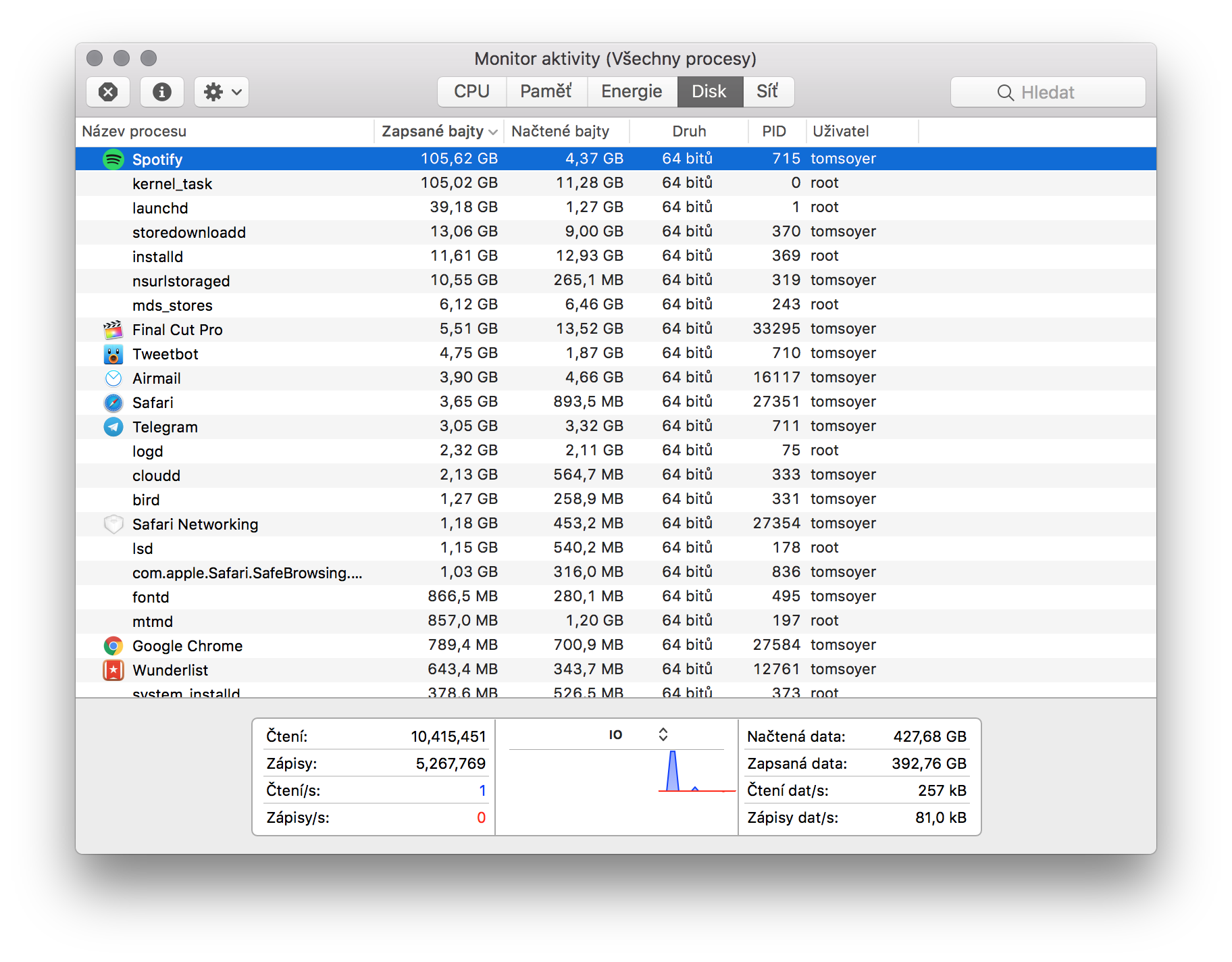Select the storedownloadd process
1232x962 pixels.
616,232
